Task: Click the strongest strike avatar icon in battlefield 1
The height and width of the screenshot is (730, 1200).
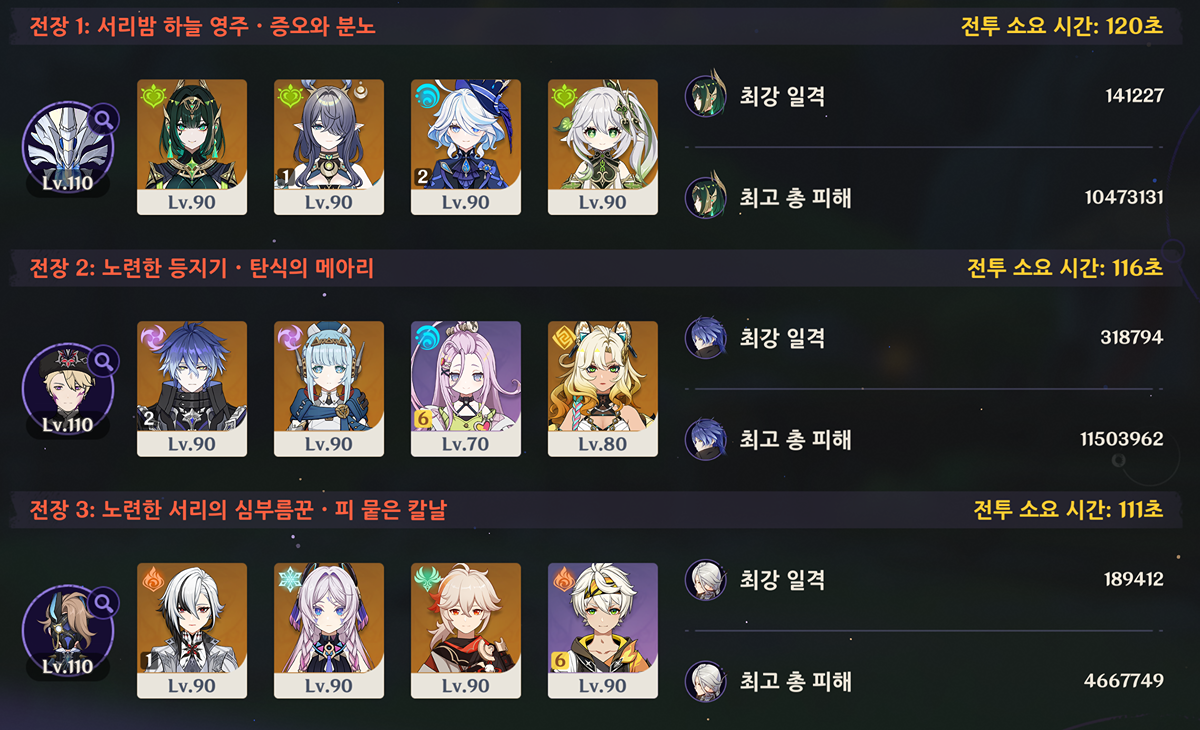Action: click(x=706, y=96)
